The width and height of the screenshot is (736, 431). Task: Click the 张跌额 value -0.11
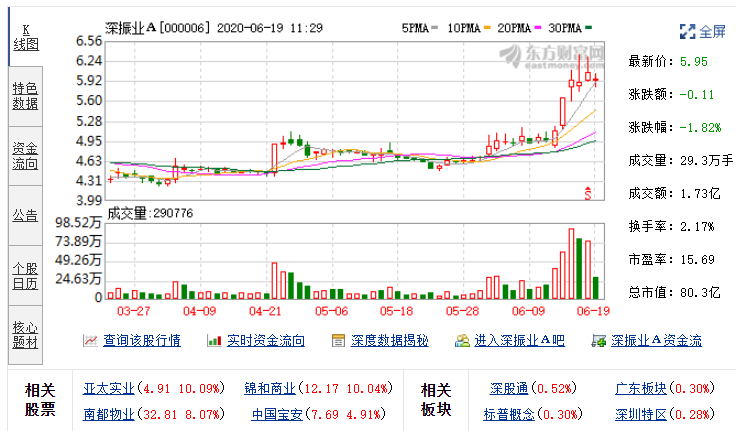[x=697, y=94]
